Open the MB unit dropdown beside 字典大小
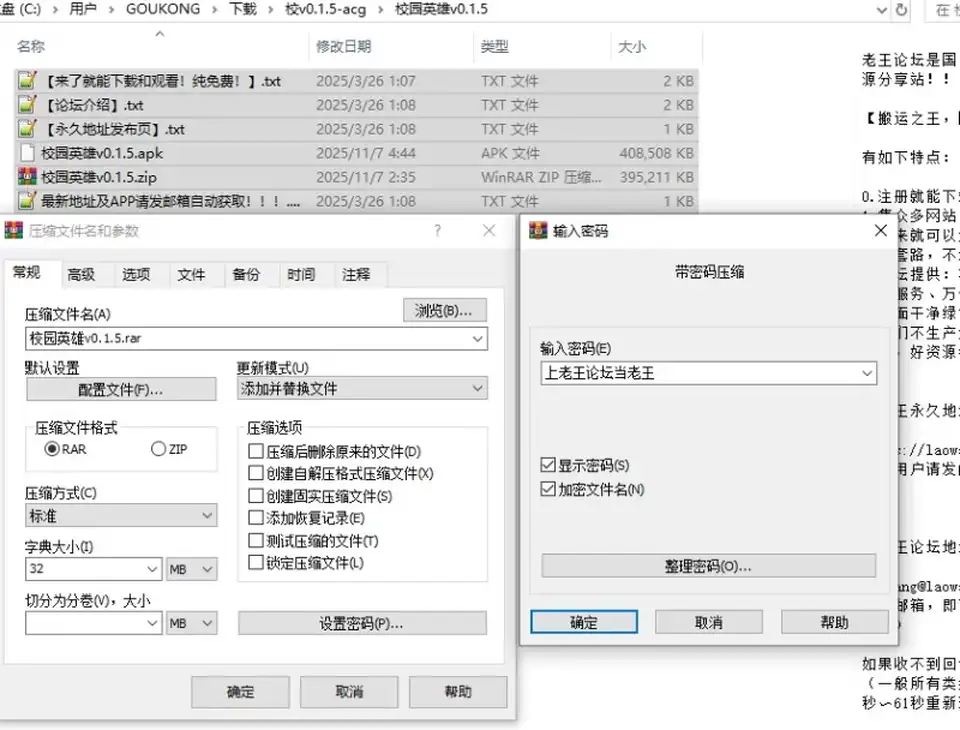 click(x=192, y=569)
